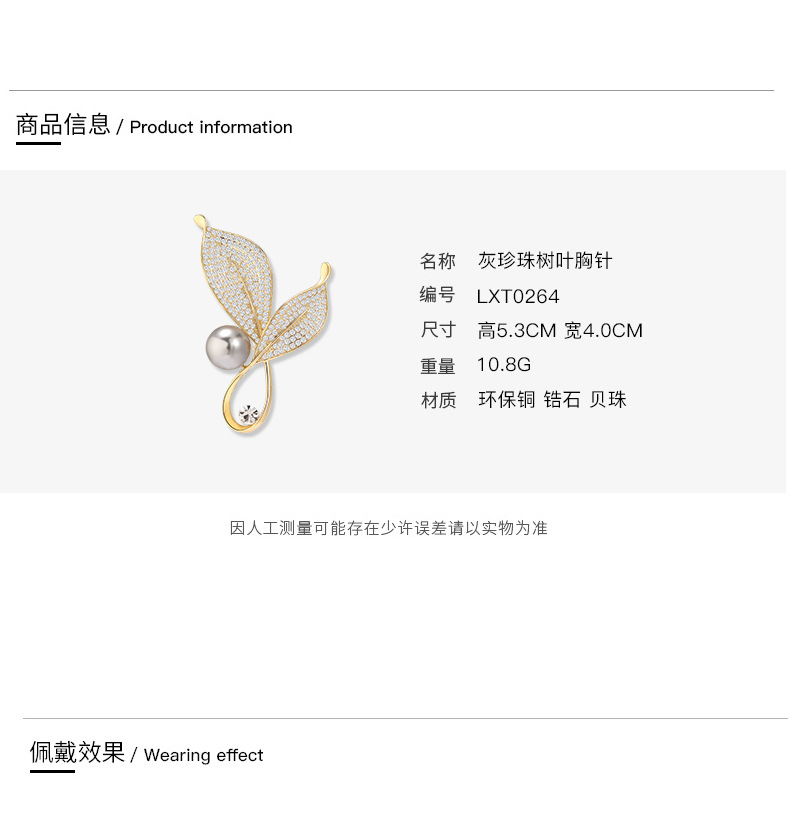Click the size value 高5.3CM 宽4.0CM

coord(560,331)
